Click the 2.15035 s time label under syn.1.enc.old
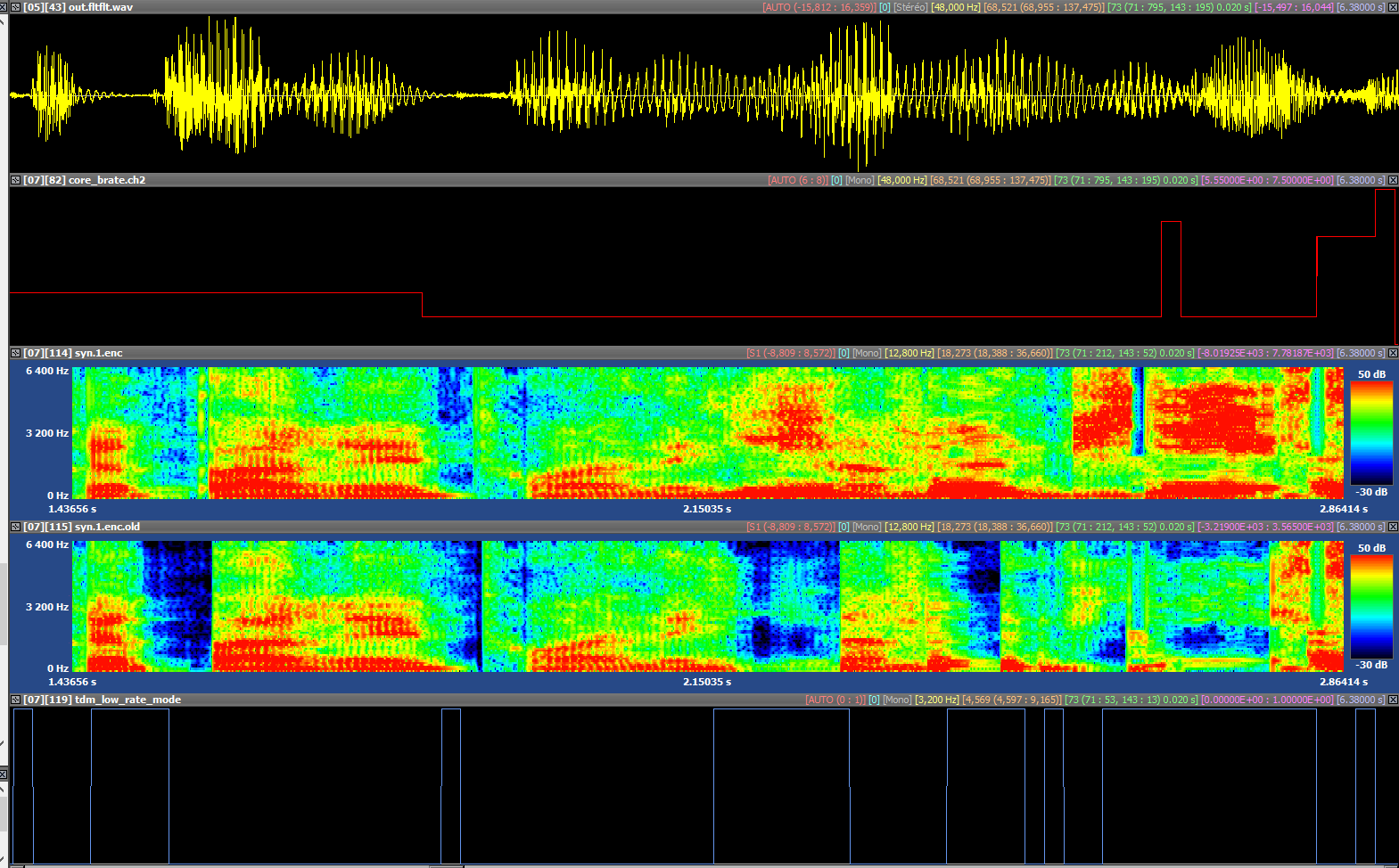 coord(706,682)
